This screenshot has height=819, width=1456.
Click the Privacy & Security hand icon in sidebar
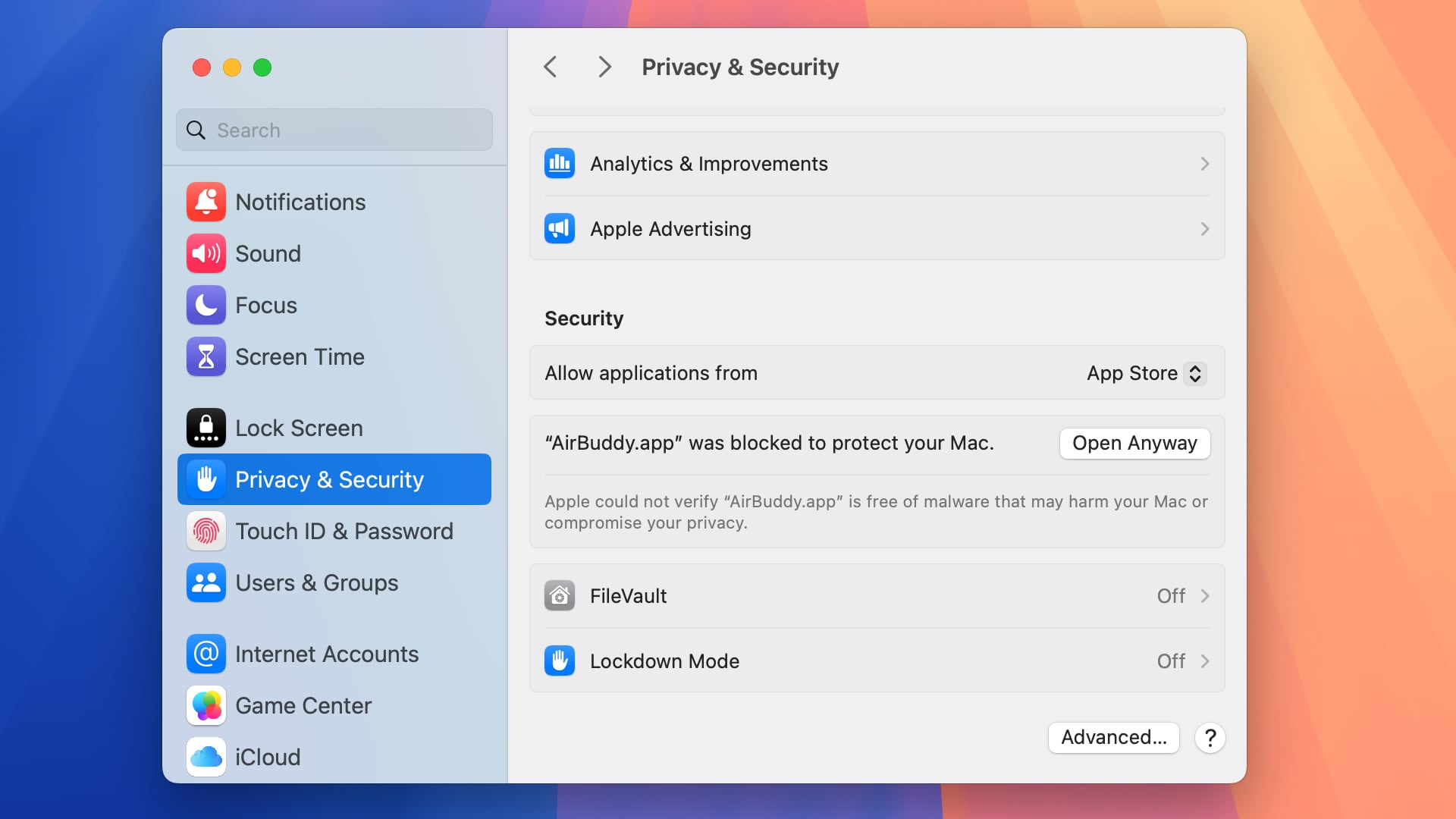point(206,479)
